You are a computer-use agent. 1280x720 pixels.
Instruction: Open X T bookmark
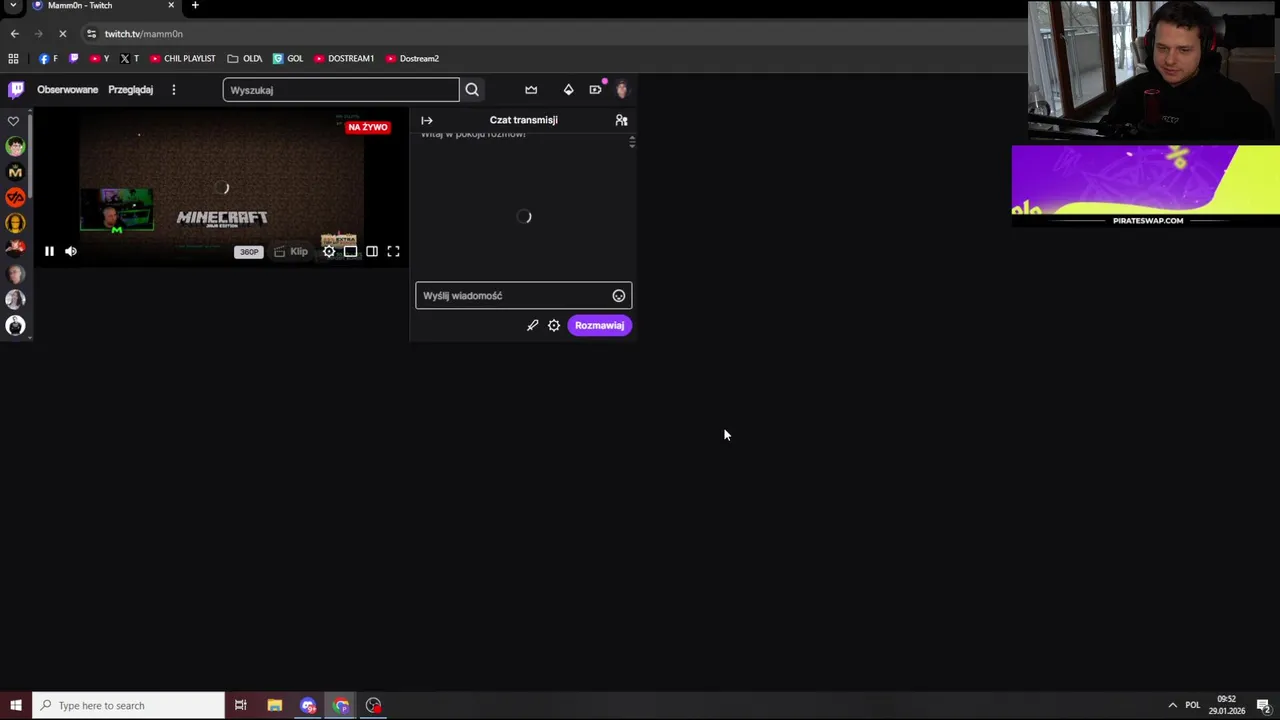129,59
